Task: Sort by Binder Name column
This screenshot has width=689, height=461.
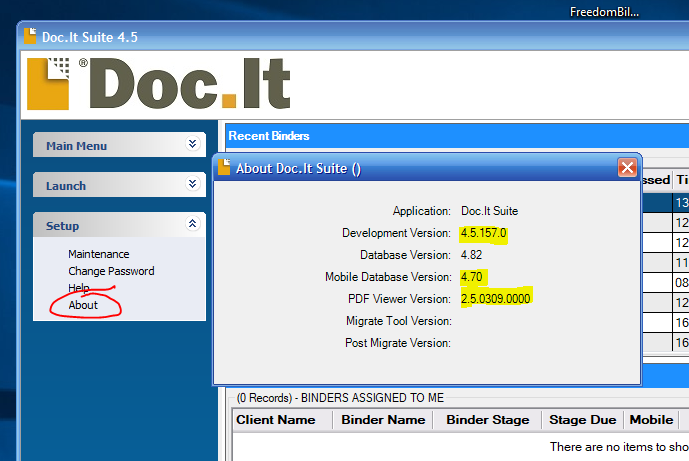Action: (x=383, y=420)
